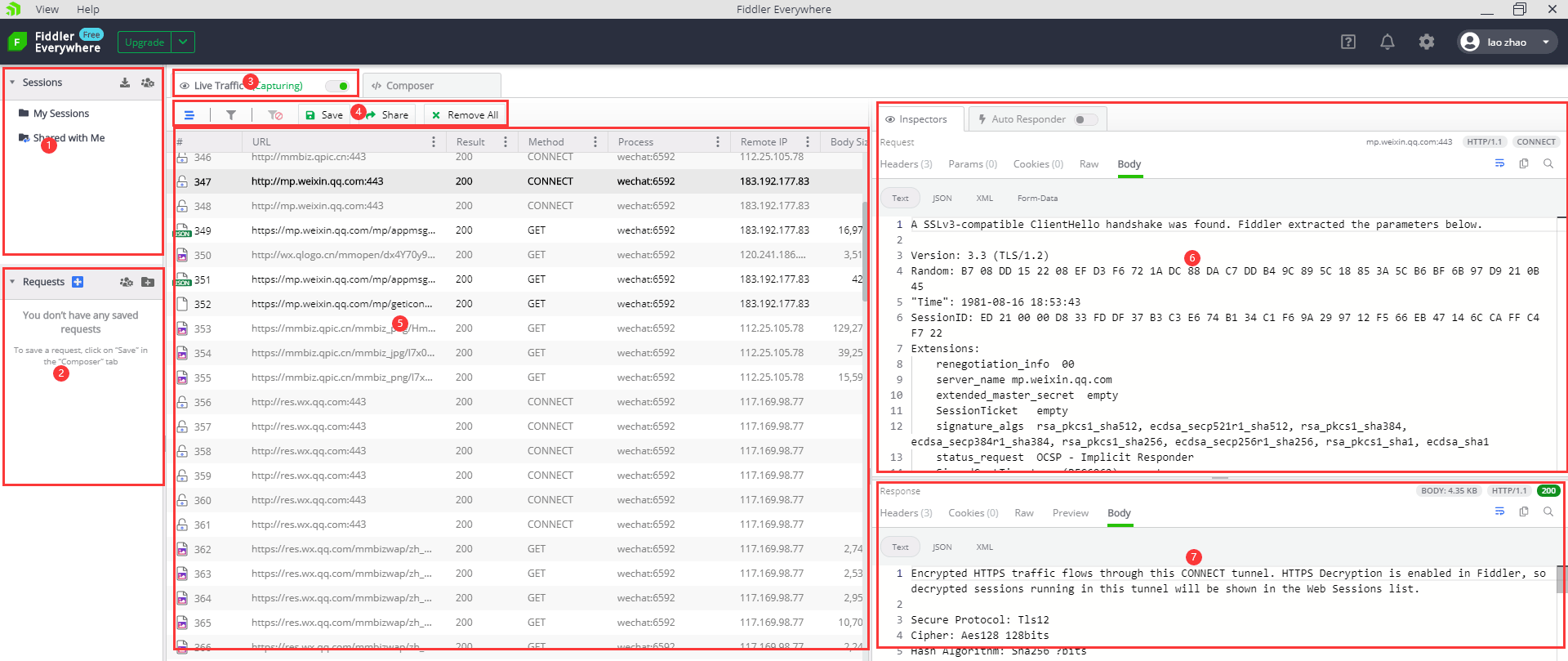Click copy icon in request panel
This screenshot has width=1568, height=661.
1524,163
